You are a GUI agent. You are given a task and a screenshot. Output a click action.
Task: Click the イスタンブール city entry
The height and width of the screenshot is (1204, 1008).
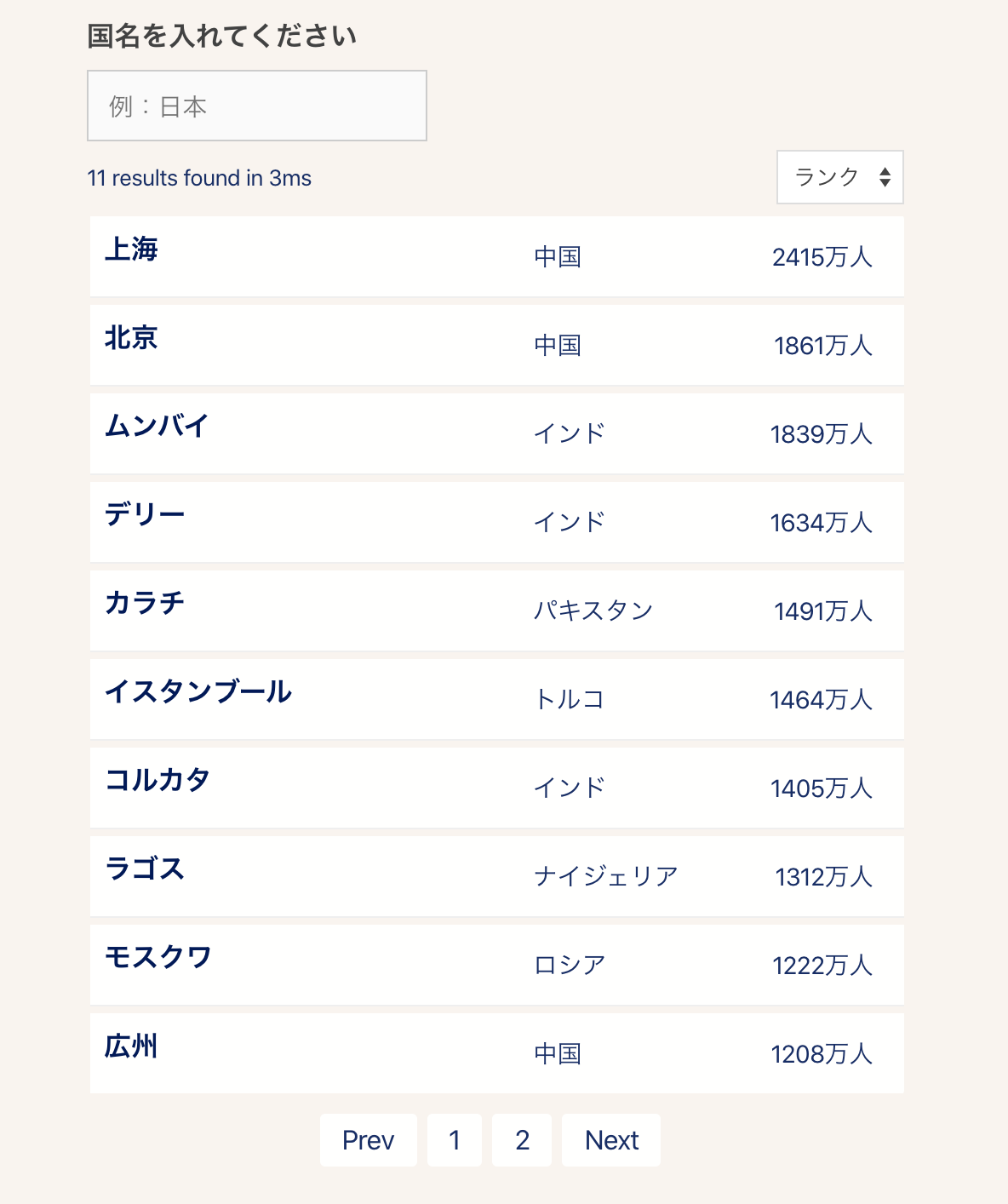(198, 691)
